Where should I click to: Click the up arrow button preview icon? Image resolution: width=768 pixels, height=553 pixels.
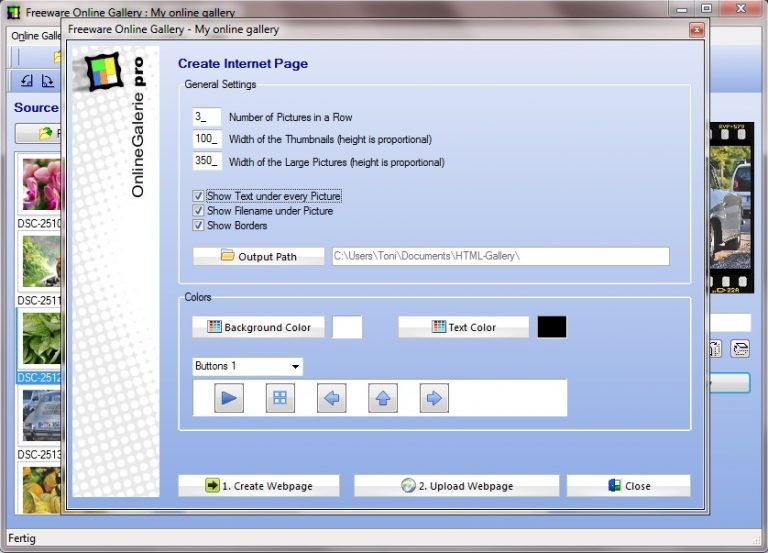click(383, 398)
